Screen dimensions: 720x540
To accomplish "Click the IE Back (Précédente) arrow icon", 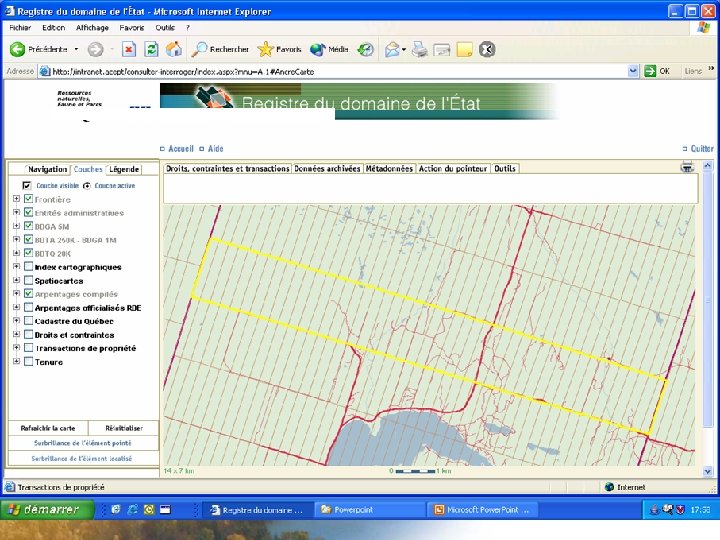I will [x=17, y=49].
